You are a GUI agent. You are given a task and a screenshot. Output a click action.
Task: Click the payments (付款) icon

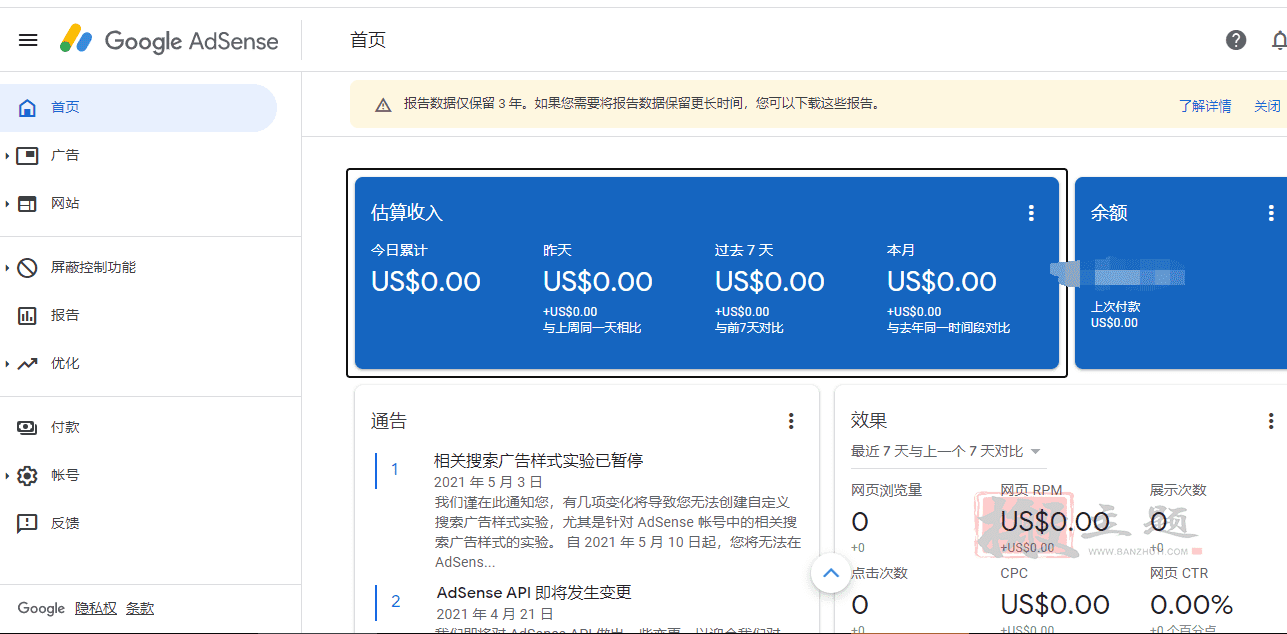[x=28, y=427]
